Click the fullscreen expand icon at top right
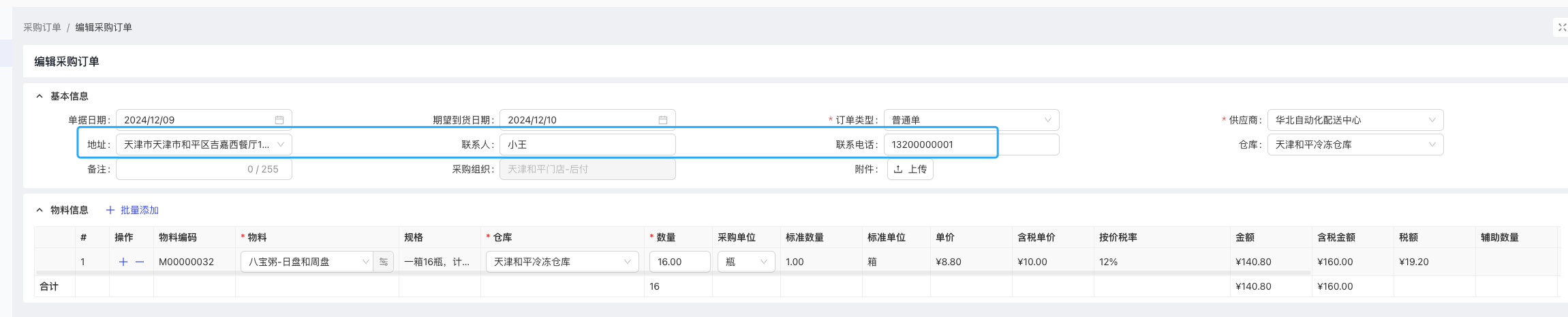The image size is (1568, 317). (1563, 27)
